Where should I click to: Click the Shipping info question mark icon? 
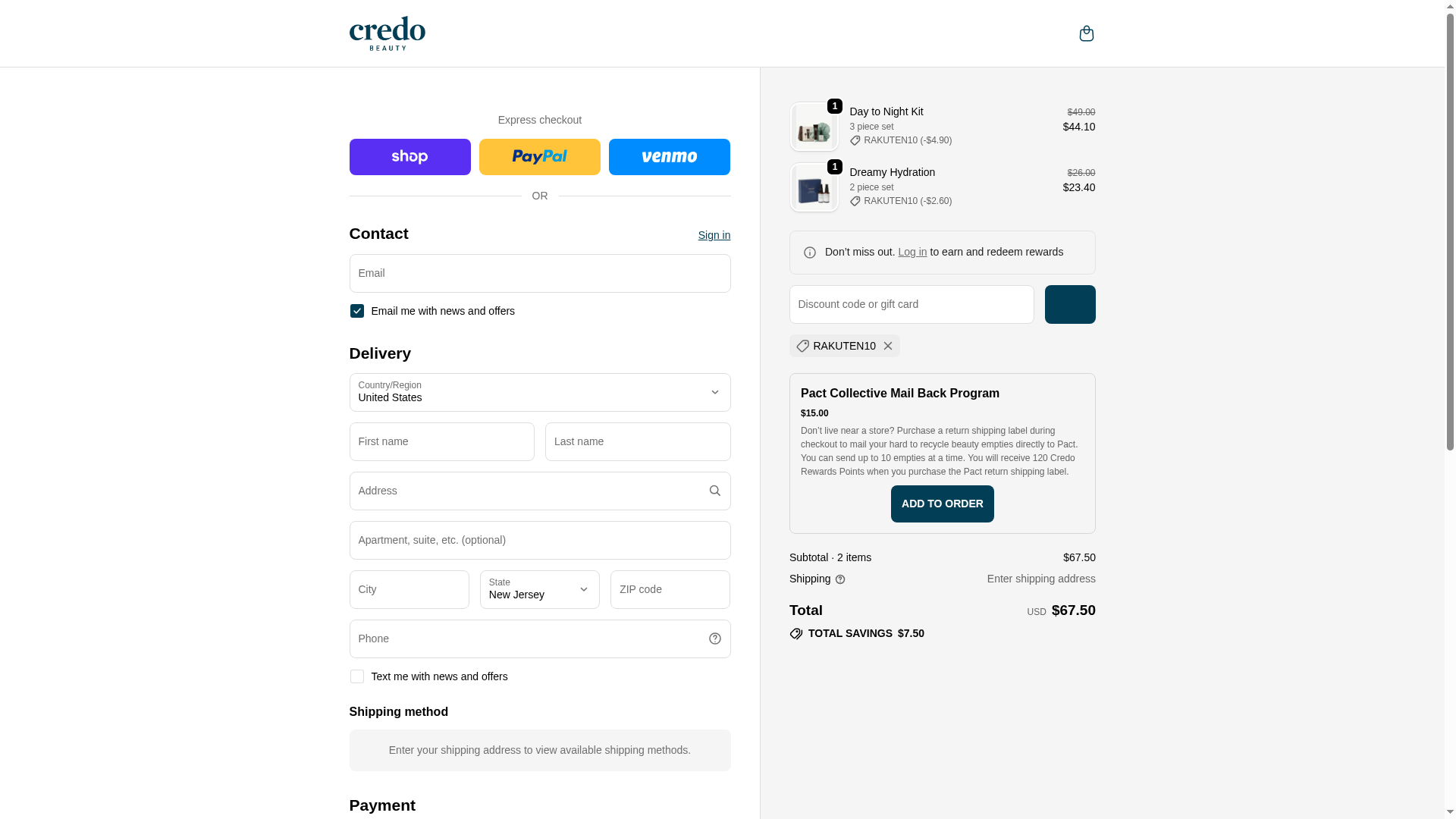pyautogui.click(x=840, y=579)
